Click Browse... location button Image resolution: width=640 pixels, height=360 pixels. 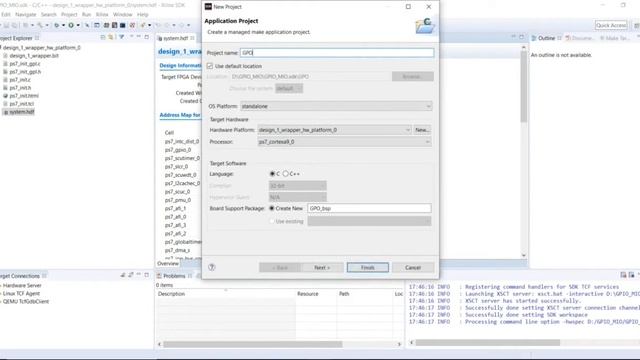tap(413, 76)
